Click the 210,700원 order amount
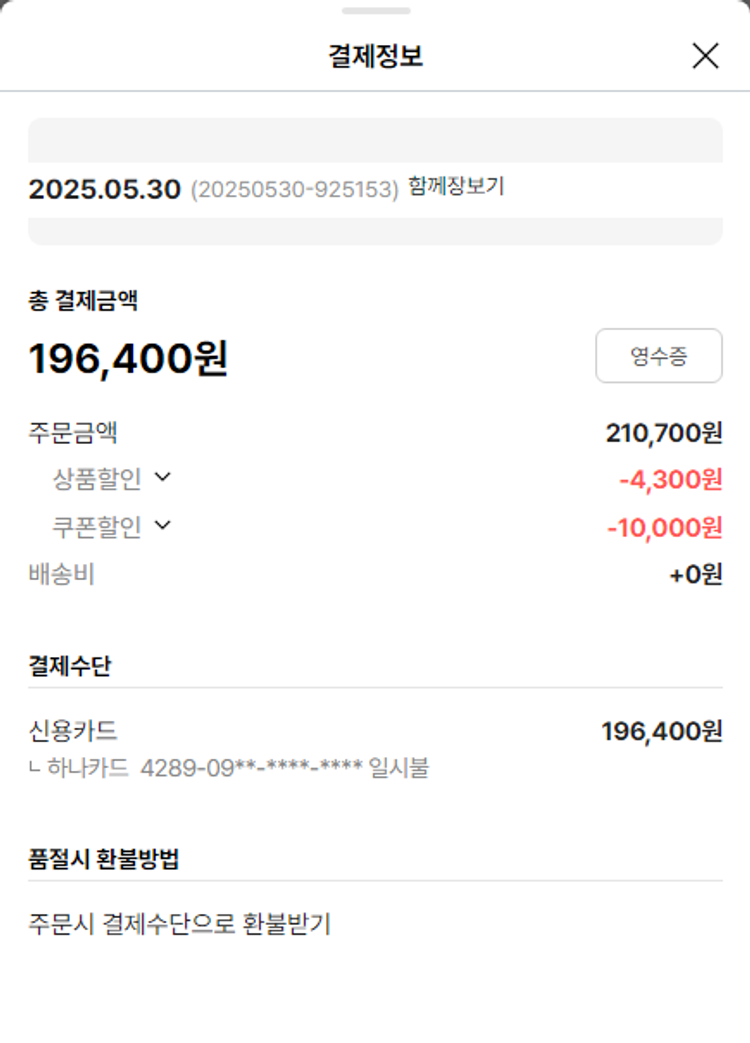This screenshot has width=750, height=1043. click(x=663, y=433)
